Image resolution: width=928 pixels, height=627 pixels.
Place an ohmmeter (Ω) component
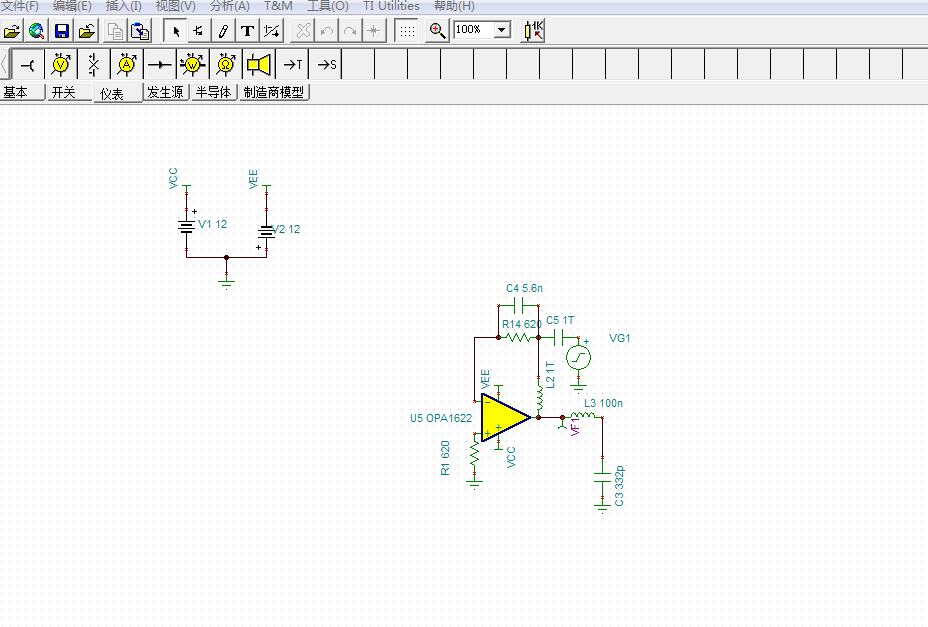226,65
